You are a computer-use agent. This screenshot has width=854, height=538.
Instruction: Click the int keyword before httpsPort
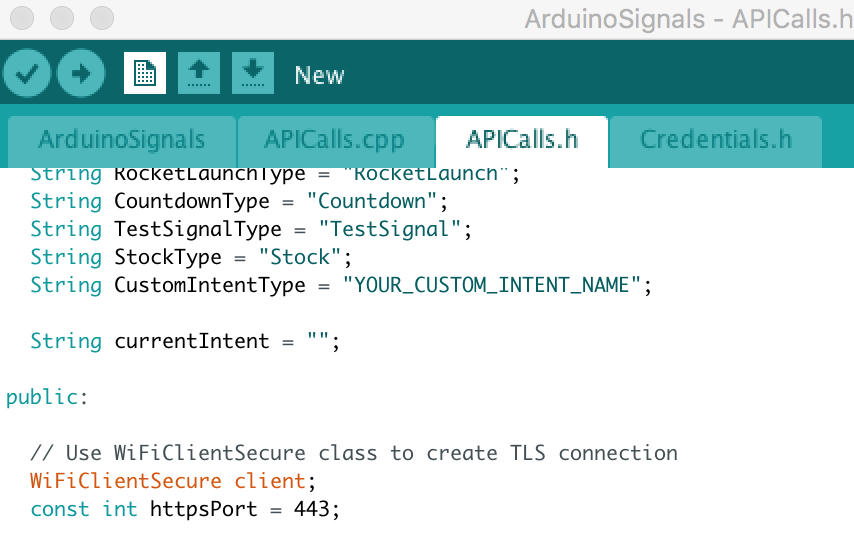[120, 509]
